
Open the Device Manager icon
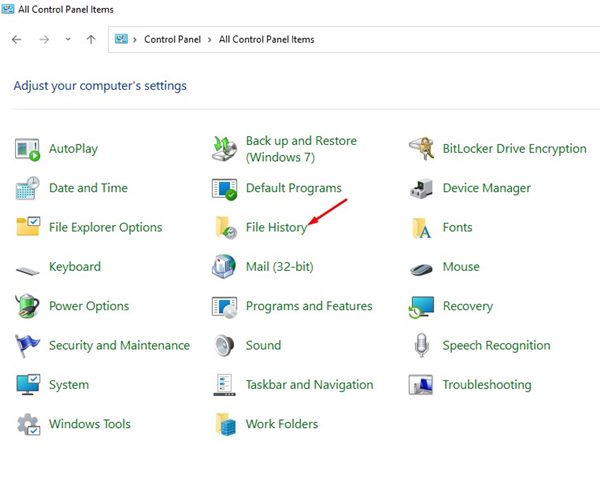(x=422, y=188)
